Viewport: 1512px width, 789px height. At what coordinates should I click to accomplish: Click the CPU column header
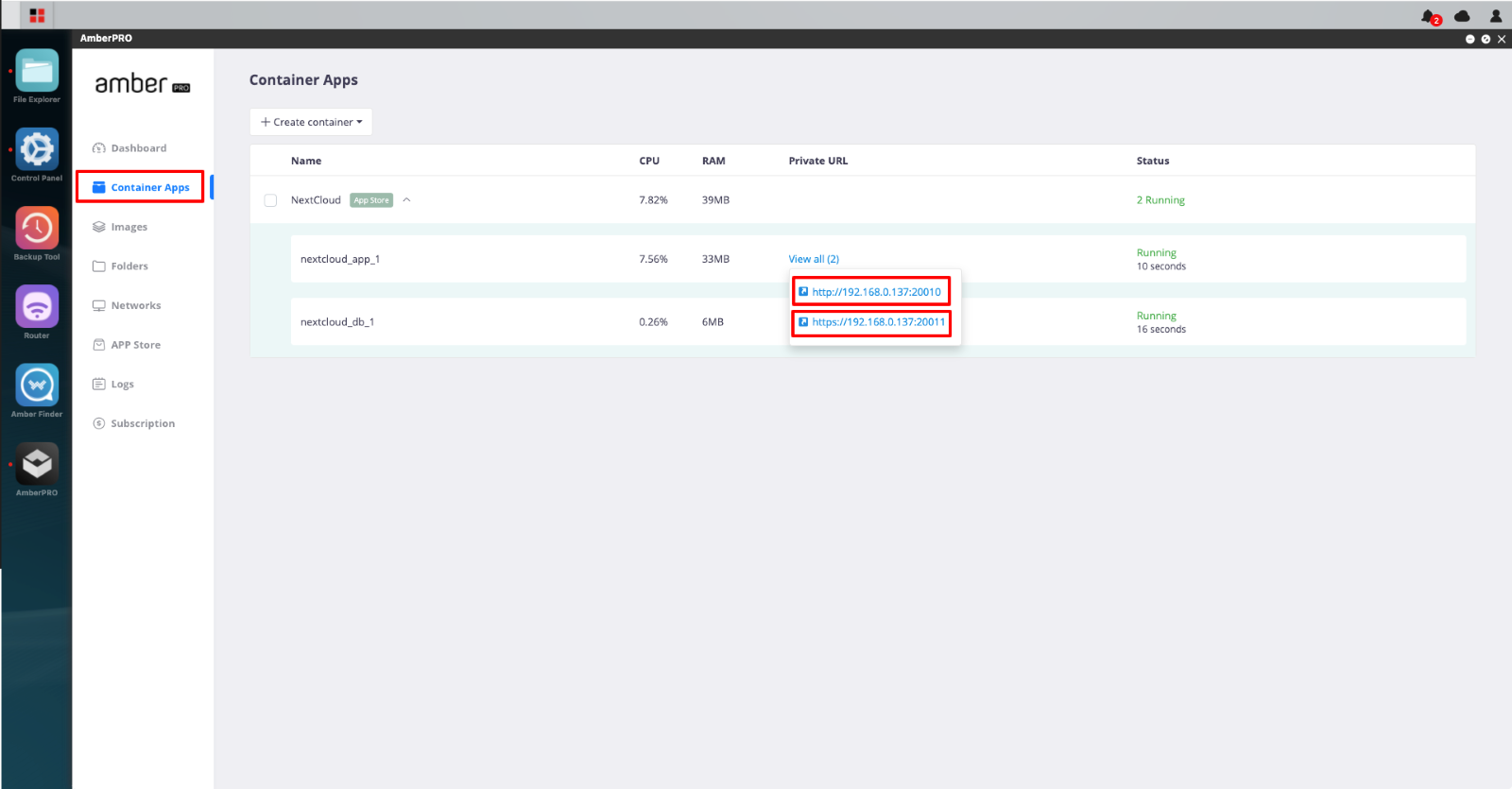(x=649, y=161)
